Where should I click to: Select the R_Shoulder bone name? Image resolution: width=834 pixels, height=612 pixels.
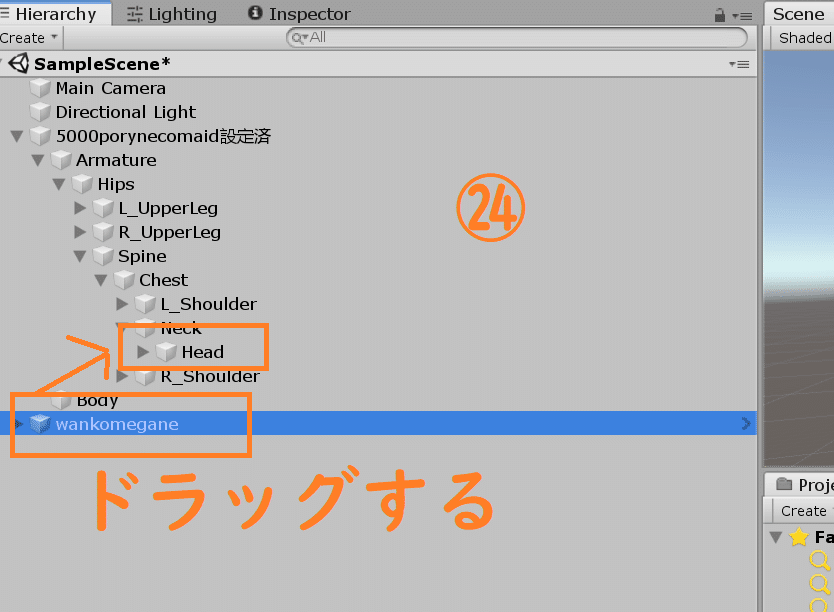click(x=210, y=376)
